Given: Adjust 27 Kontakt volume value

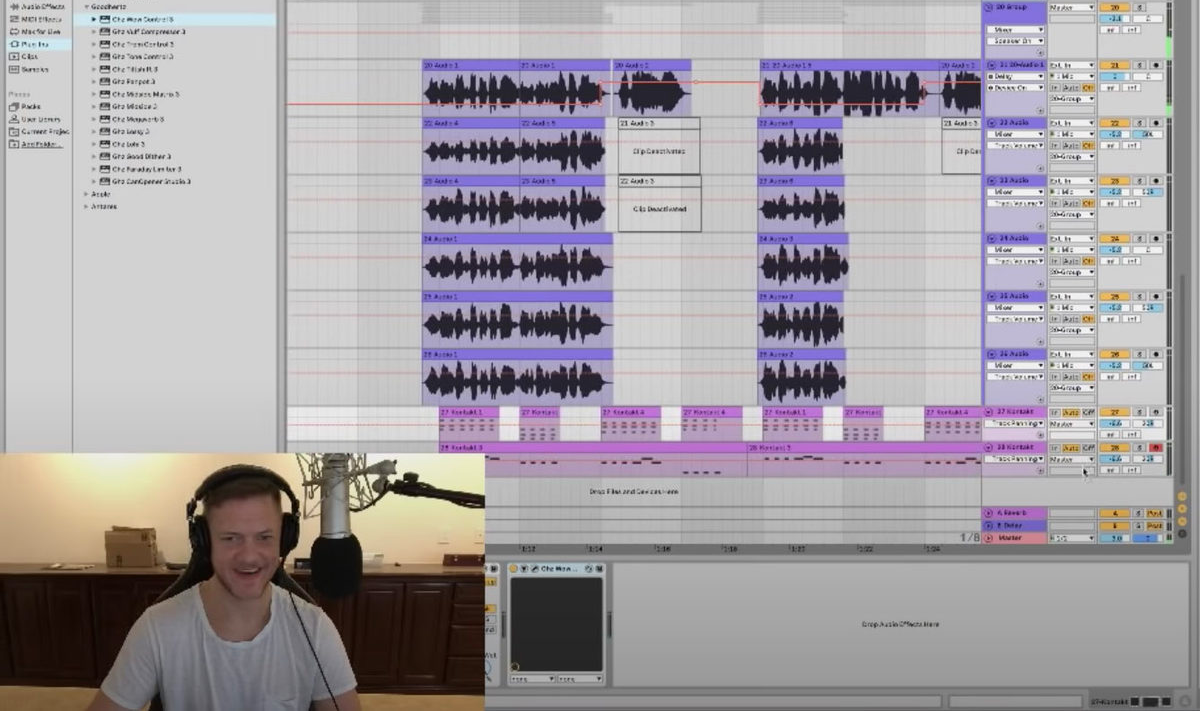Looking at the screenshot, I should (x=1114, y=424).
